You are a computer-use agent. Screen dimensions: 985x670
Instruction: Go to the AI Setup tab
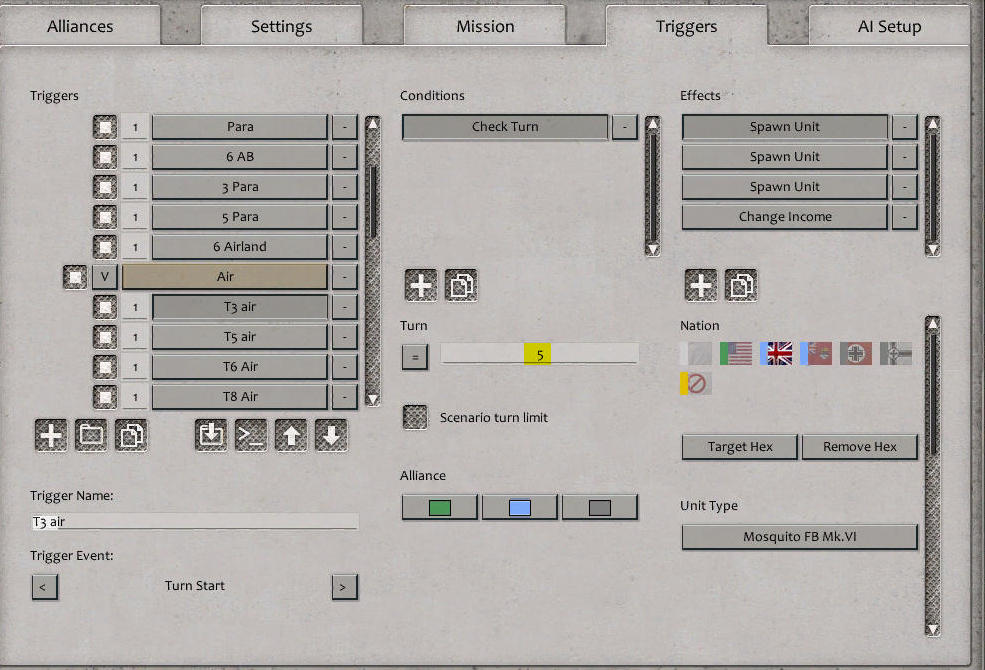pyautogui.click(x=890, y=26)
